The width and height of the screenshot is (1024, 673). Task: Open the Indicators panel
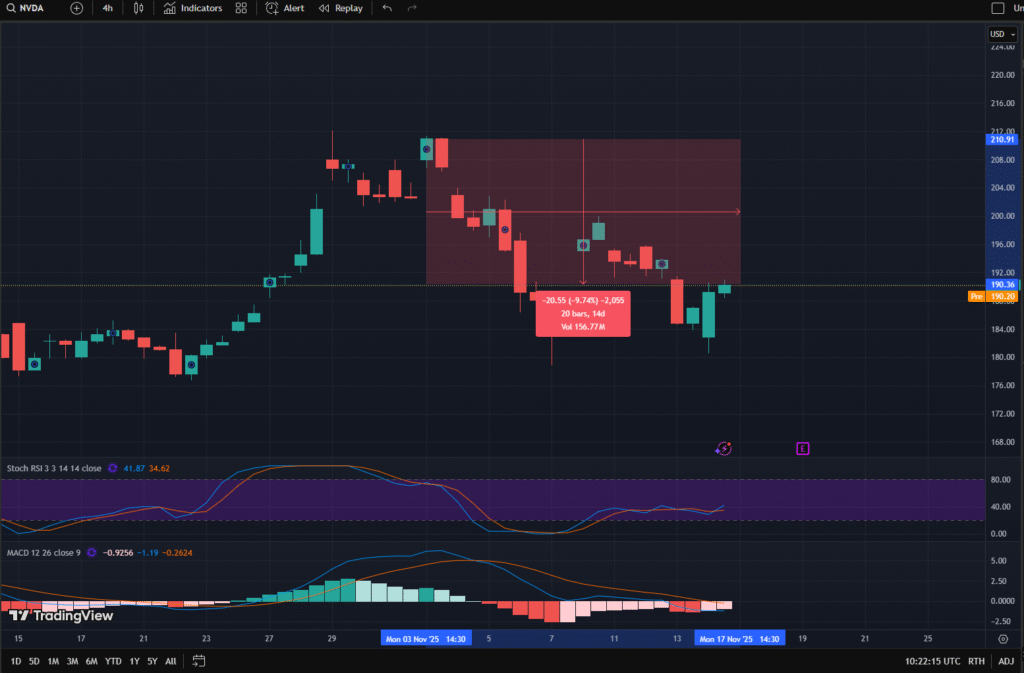click(193, 8)
